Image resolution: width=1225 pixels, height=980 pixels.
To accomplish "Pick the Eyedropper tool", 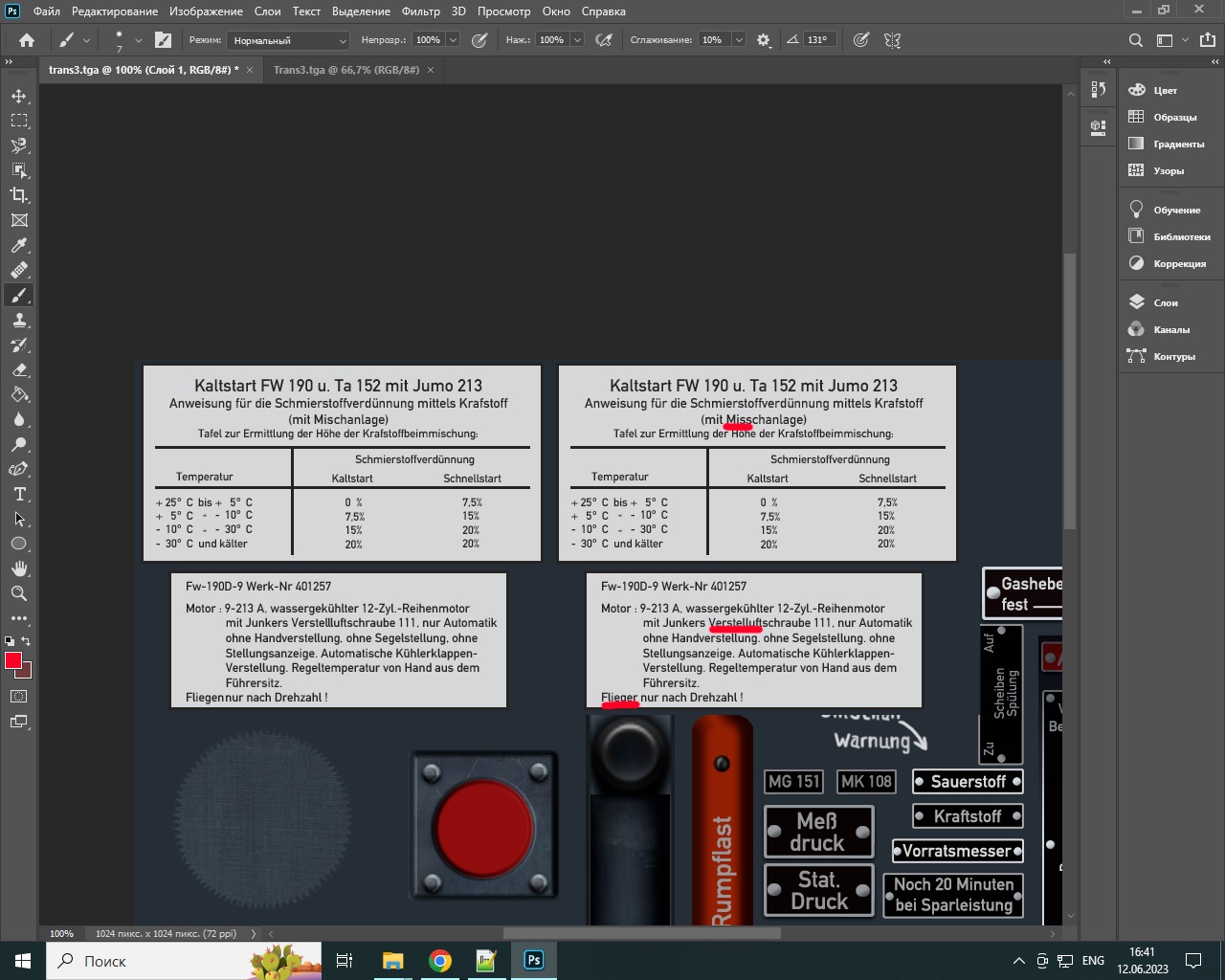I will click(19, 245).
